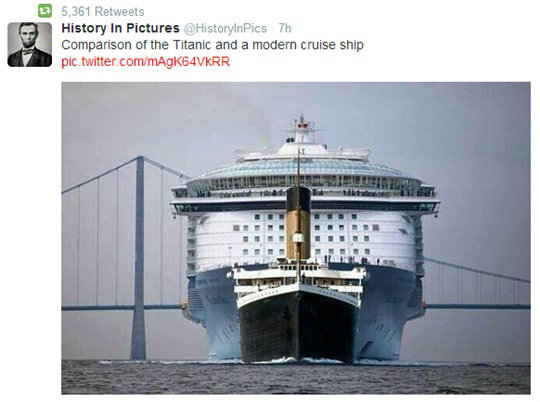540x402 pixels.
Task: Click the Titanic's gold and black funnel
Action: [298, 223]
